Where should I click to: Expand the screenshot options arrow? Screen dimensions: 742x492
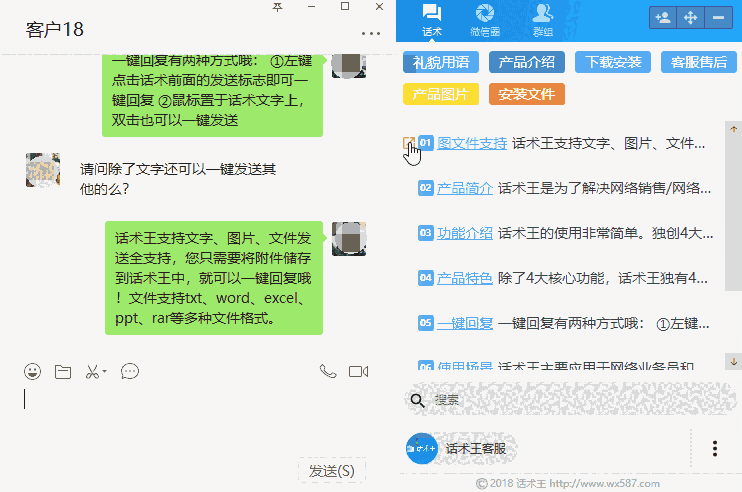pyautogui.click(x=105, y=371)
